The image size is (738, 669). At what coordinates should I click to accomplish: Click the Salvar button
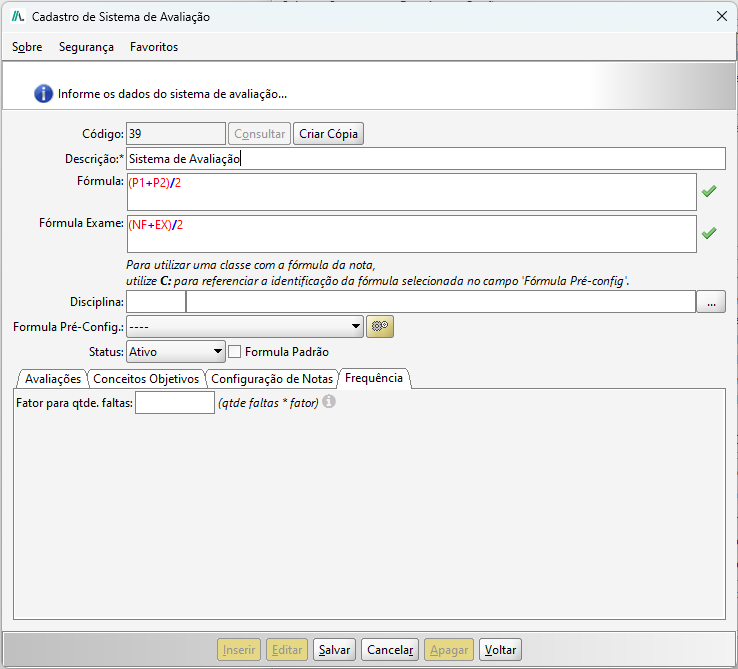(x=334, y=650)
